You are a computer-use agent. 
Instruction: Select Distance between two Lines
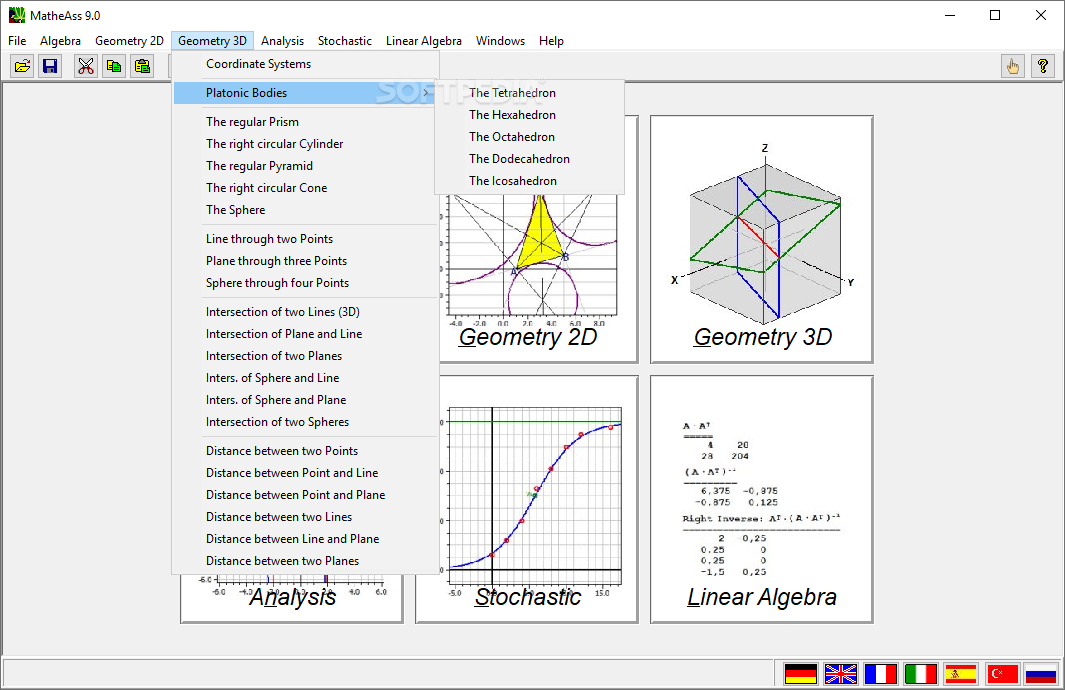tap(306, 517)
